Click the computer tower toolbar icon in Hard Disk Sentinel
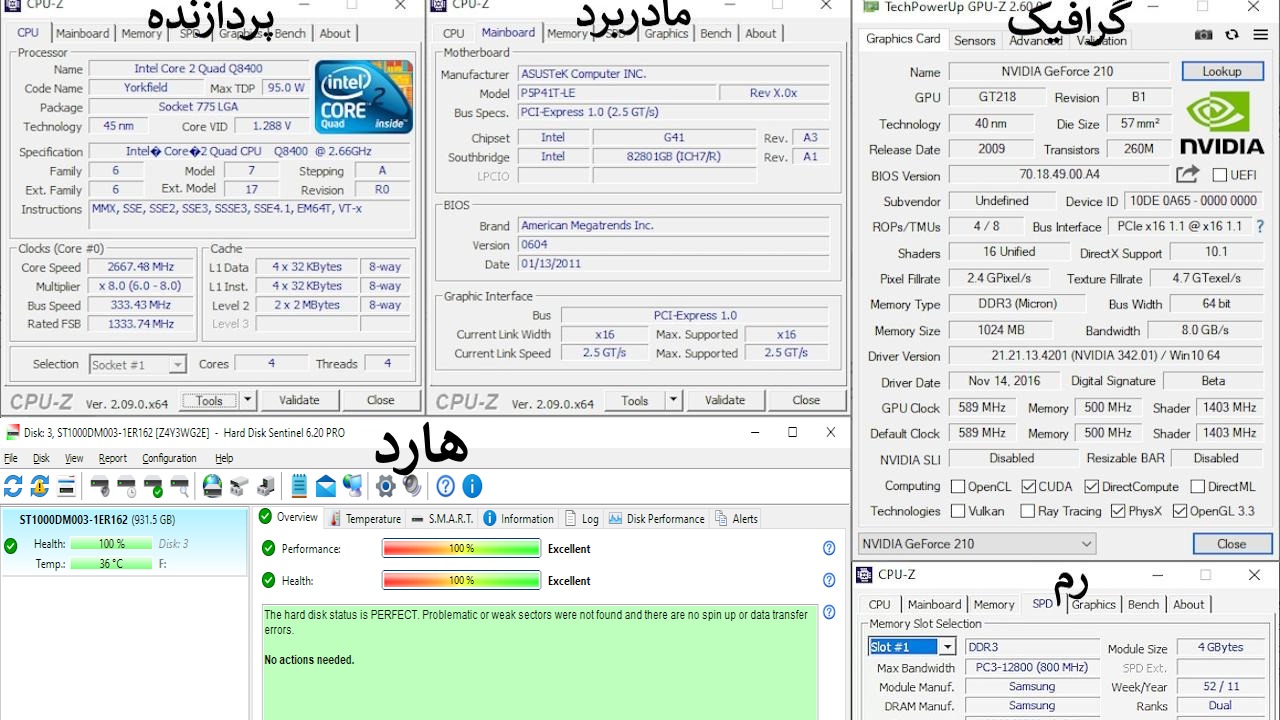Image resolution: width=1280 pixels, height=720 pixels. (x=265, y=487)
